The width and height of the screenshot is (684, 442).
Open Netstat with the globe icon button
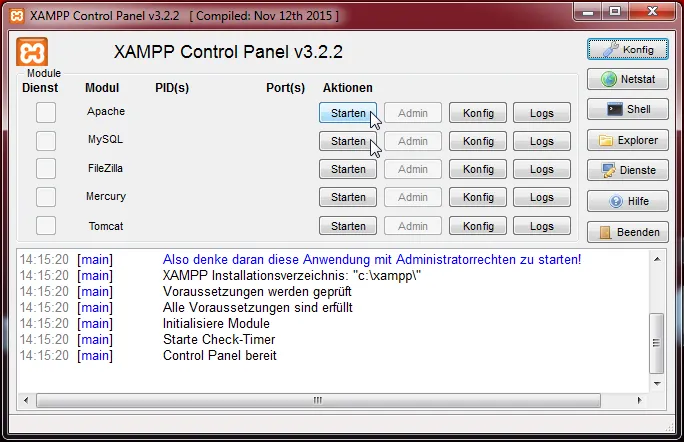(x=627, y=79)
